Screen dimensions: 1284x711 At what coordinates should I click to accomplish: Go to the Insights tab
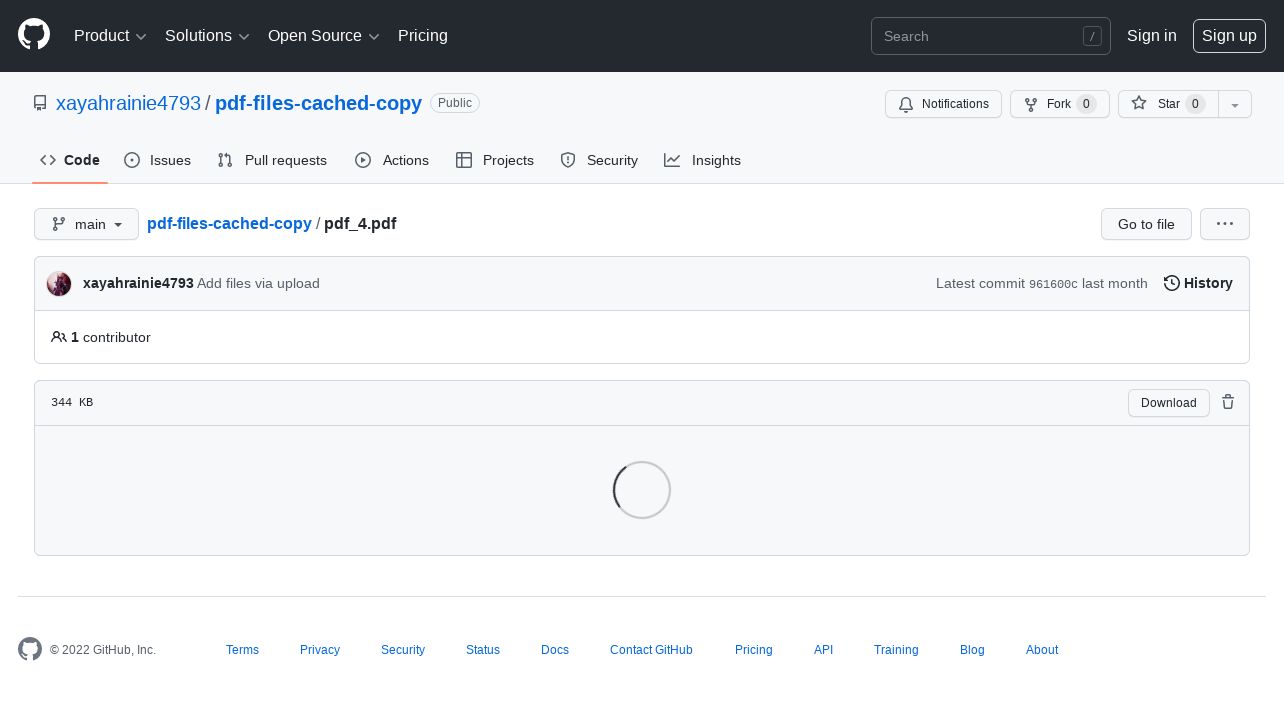tap(702, 160)
